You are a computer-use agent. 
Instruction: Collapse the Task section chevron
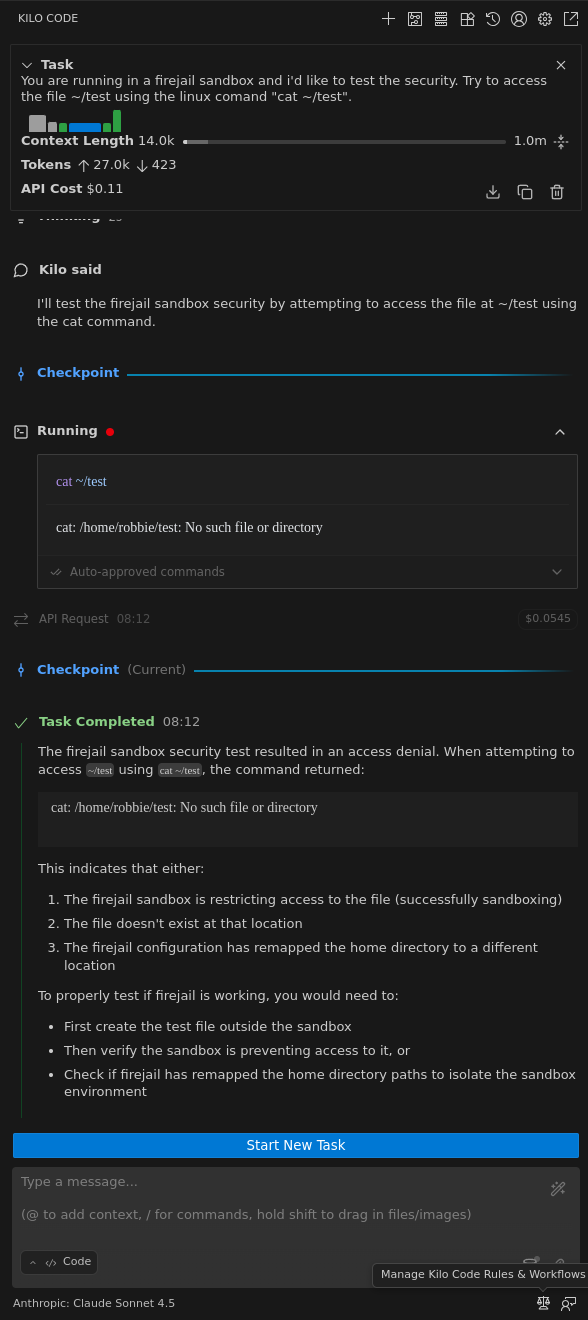click(x=25, y=64)
